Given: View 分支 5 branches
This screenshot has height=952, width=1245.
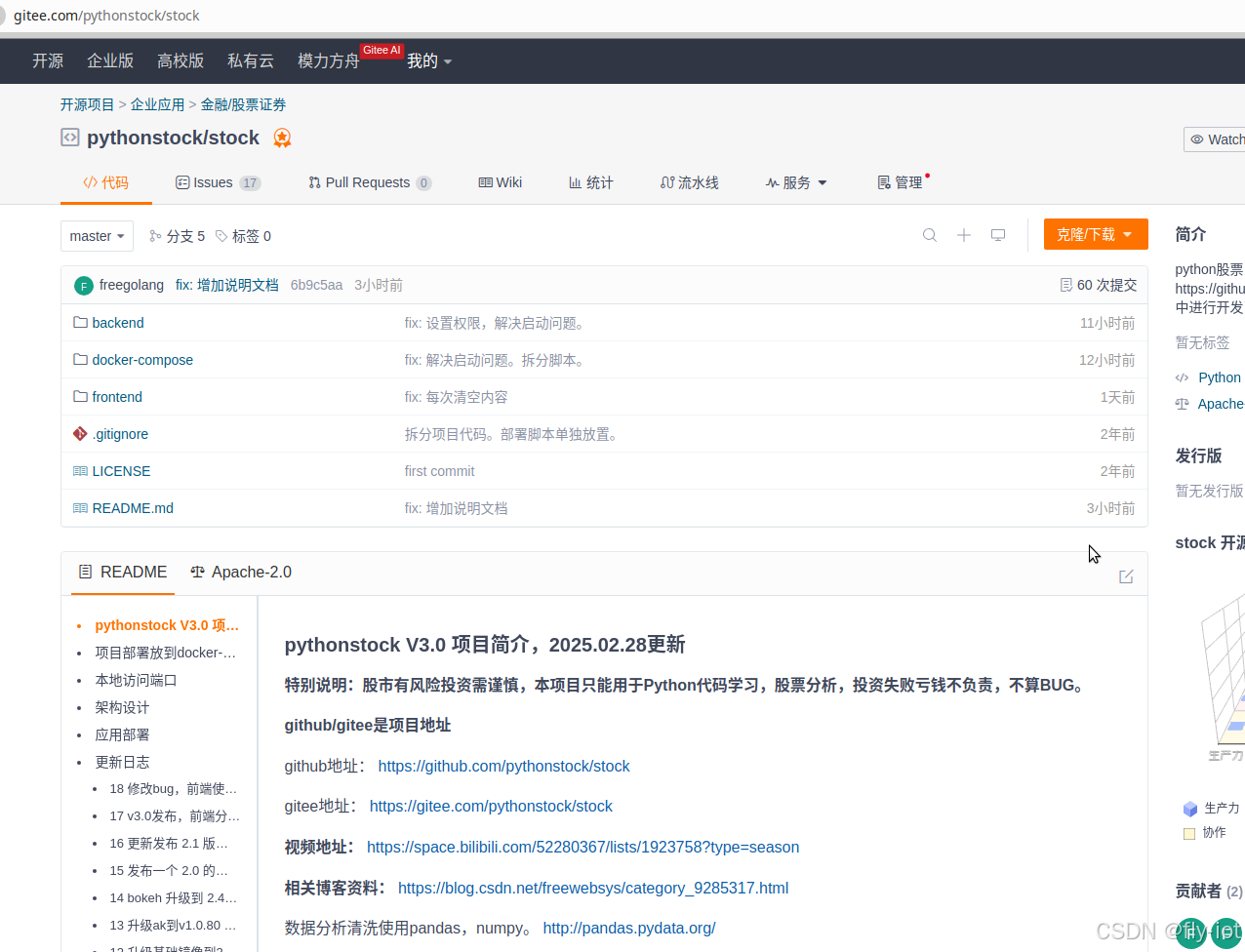Looking at the screenshot, I should (x=177, y=236).
